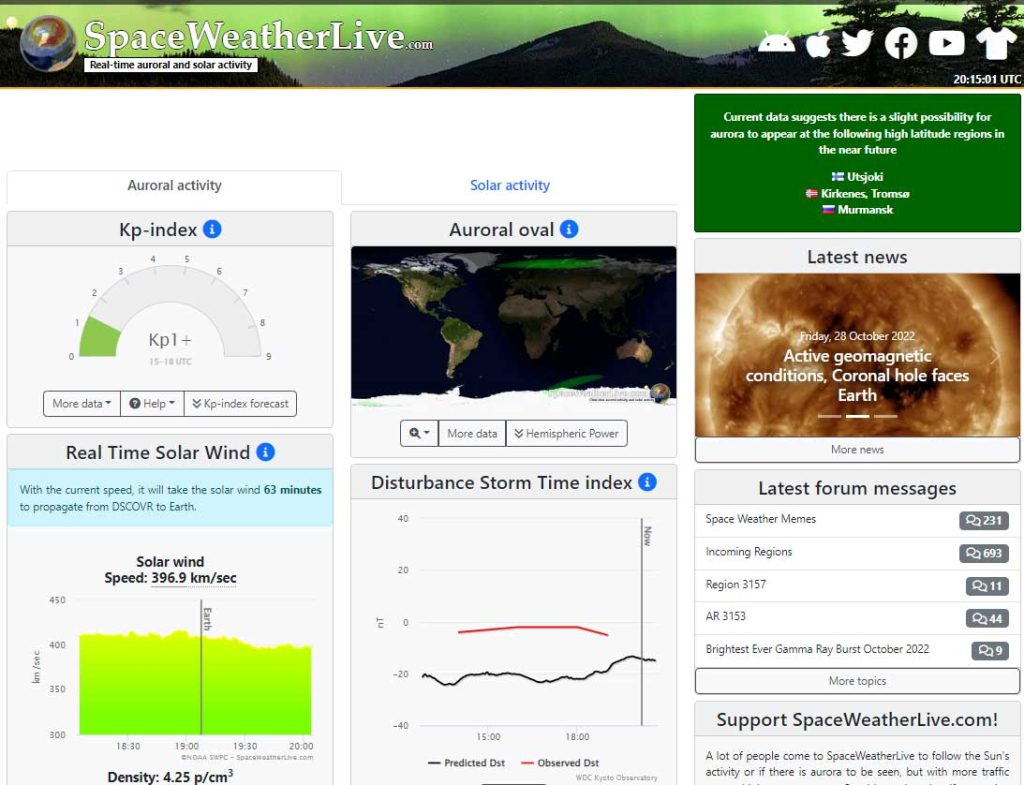Click the SpaceWeatherLive globe logo
Image resolution: width=1024 pixels, height=785 pixels.
[48, 43]
